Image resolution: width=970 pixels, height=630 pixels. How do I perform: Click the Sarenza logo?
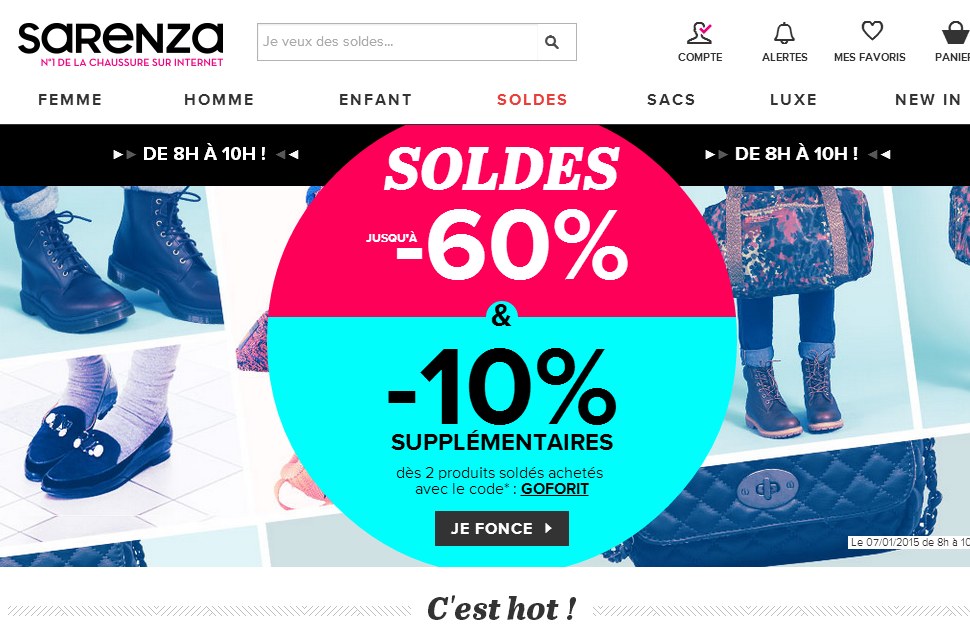click(121, 44)
